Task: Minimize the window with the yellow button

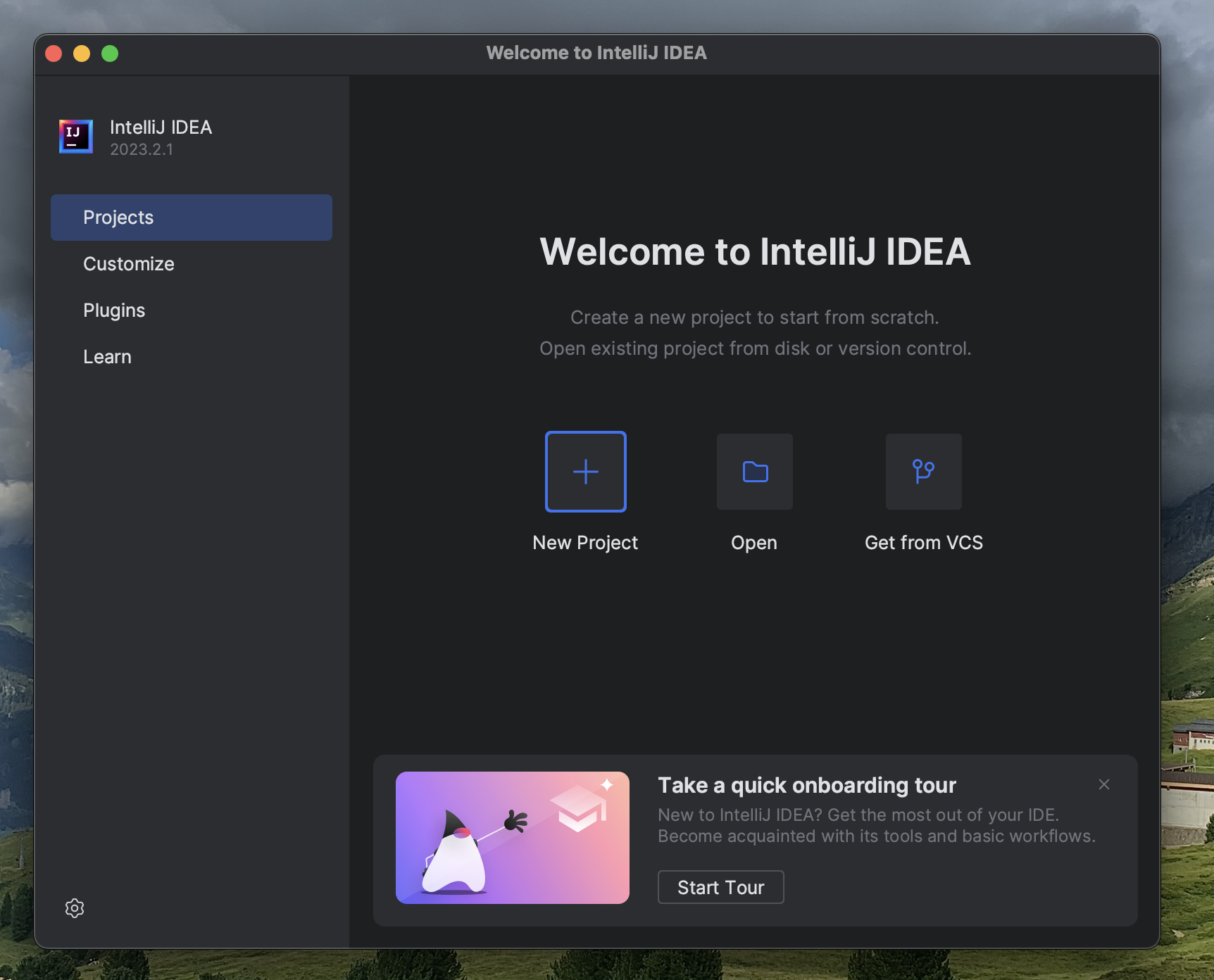Action: (82, 54)
